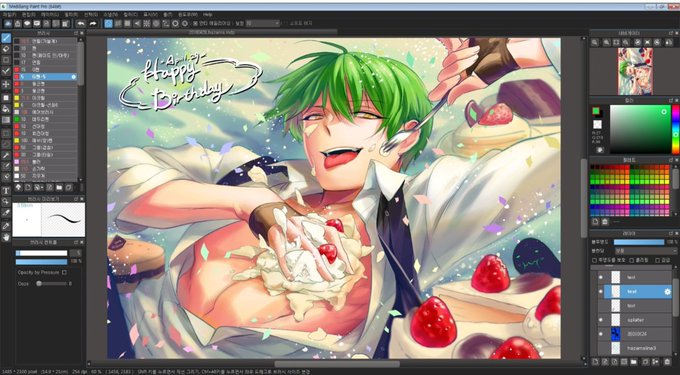The image size is (680, 375).
Task: Click the Redo arrow in toolbar
Action: [x=92, y=23]
